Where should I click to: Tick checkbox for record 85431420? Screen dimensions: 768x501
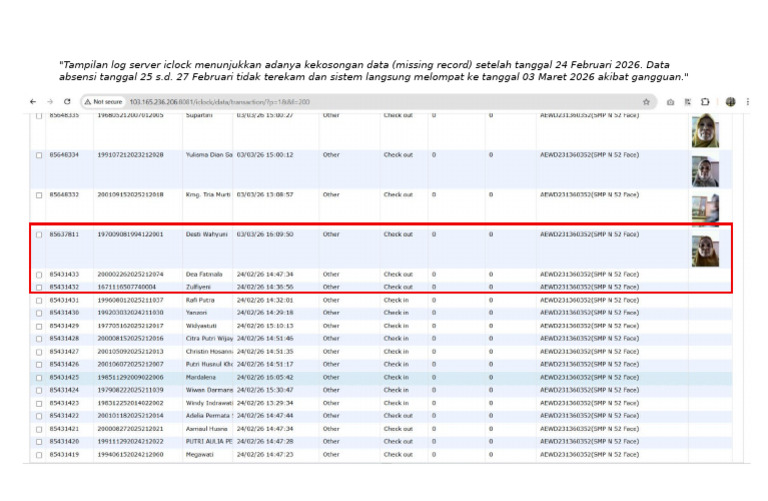coord(39,442)
